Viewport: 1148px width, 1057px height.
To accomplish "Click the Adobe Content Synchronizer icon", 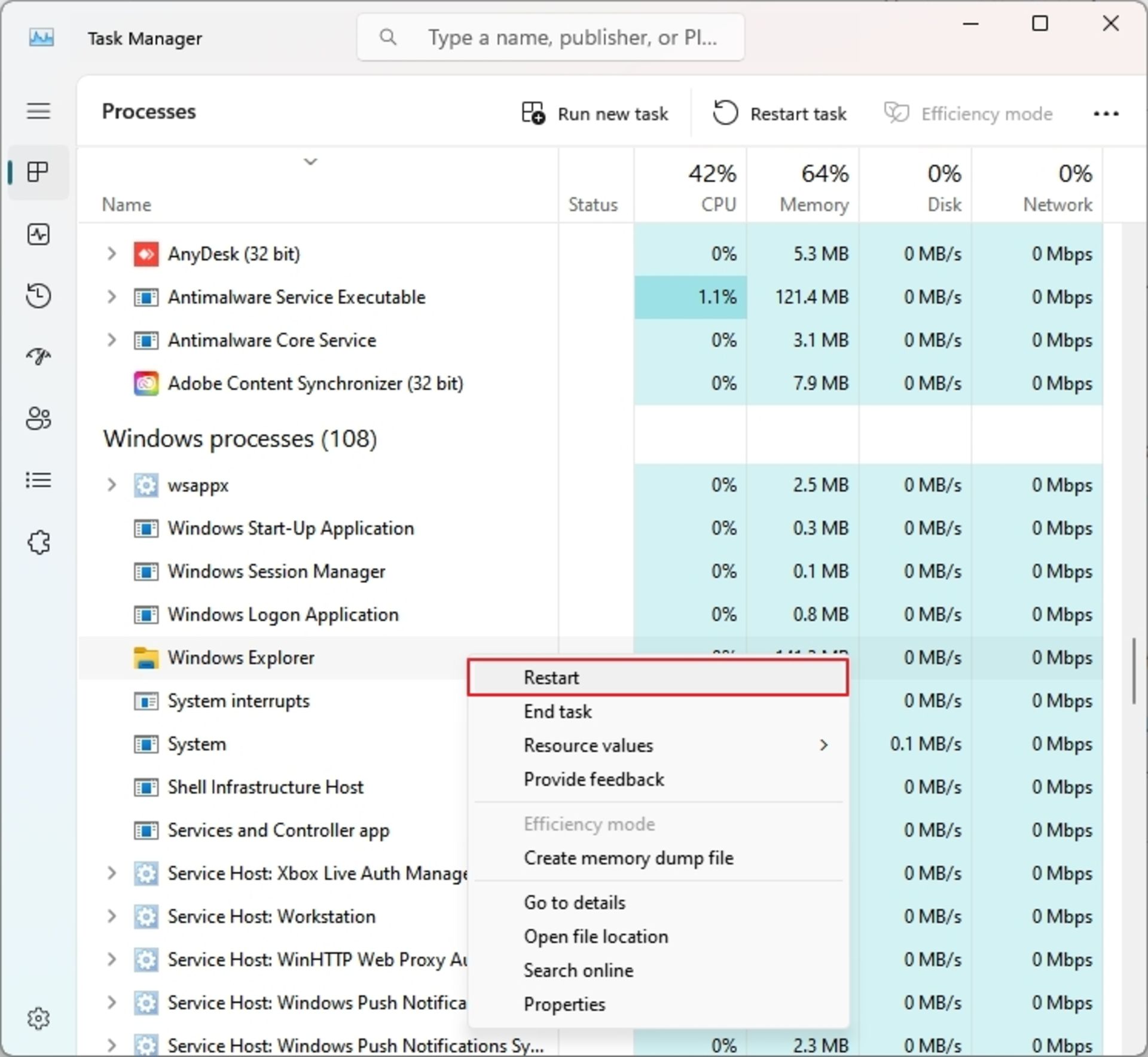I will pos(146,383).
